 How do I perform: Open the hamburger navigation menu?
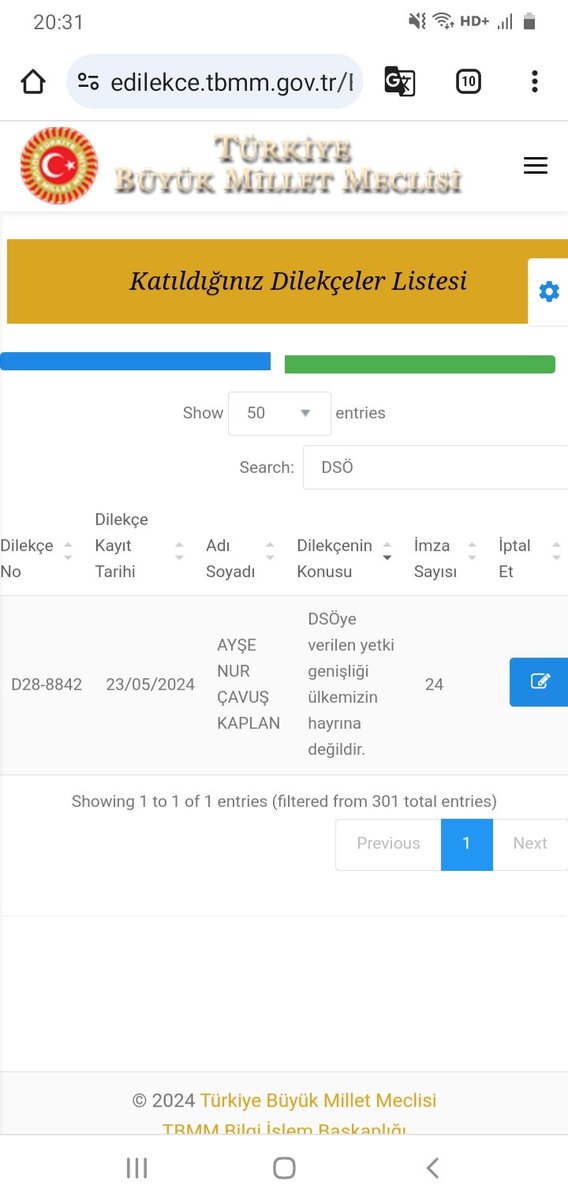click(x=536, y=166)
